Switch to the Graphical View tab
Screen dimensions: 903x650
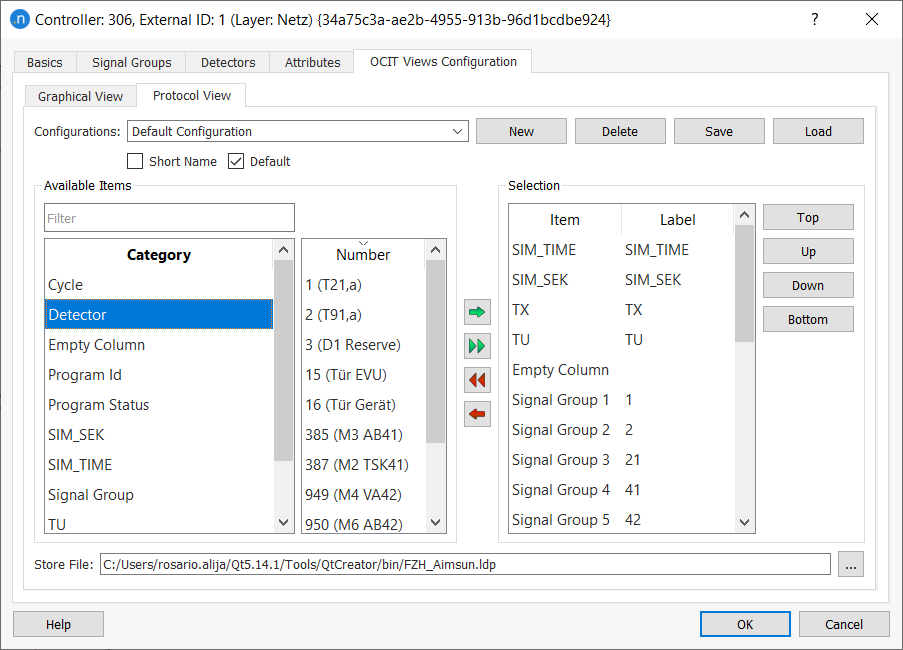80,96
